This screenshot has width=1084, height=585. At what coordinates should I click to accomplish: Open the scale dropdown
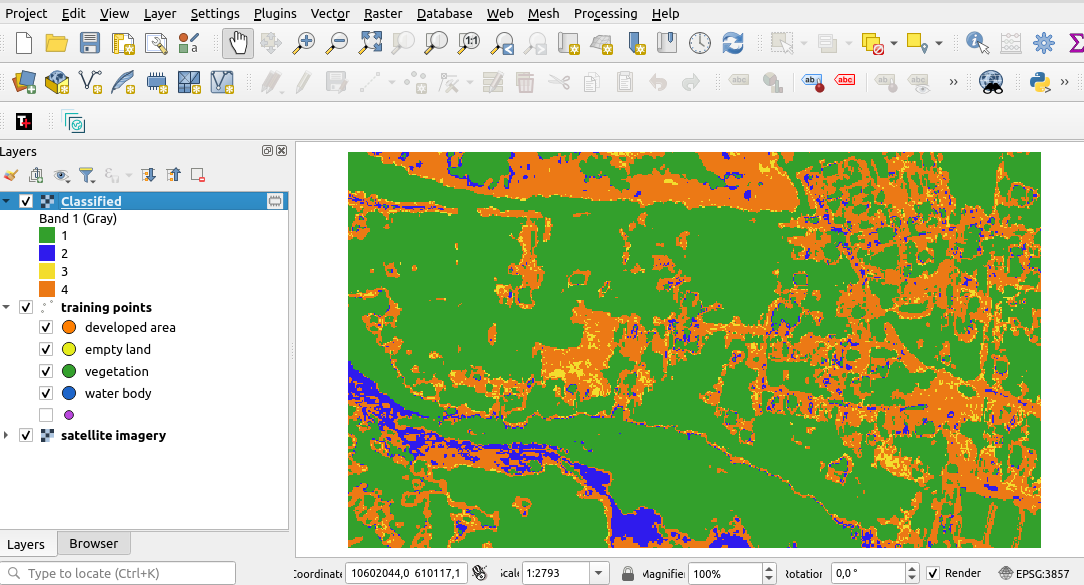point(597,573)
